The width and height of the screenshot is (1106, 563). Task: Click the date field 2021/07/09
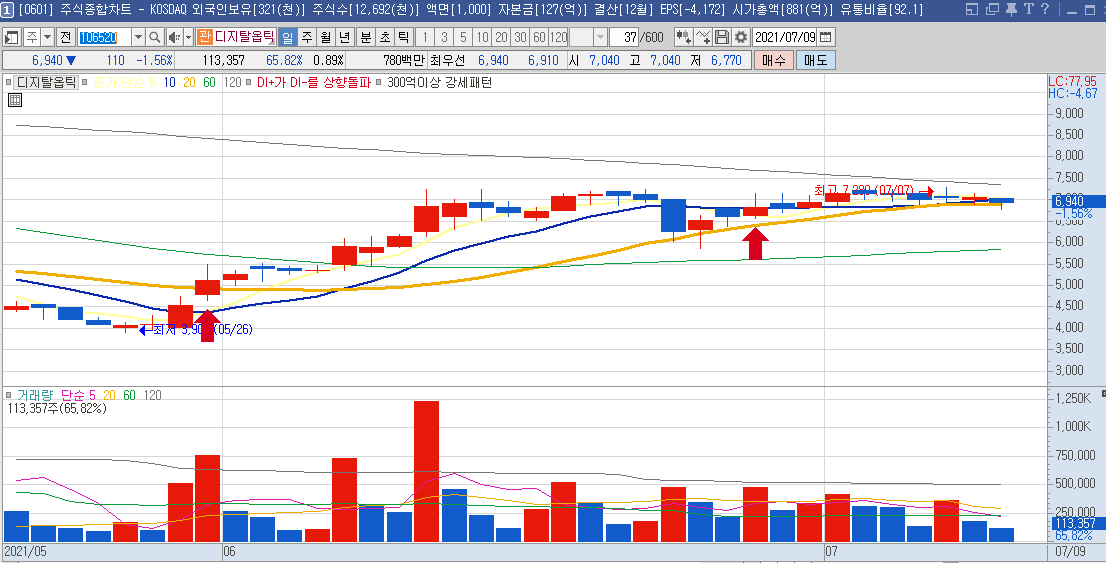[x=785, y=37]
